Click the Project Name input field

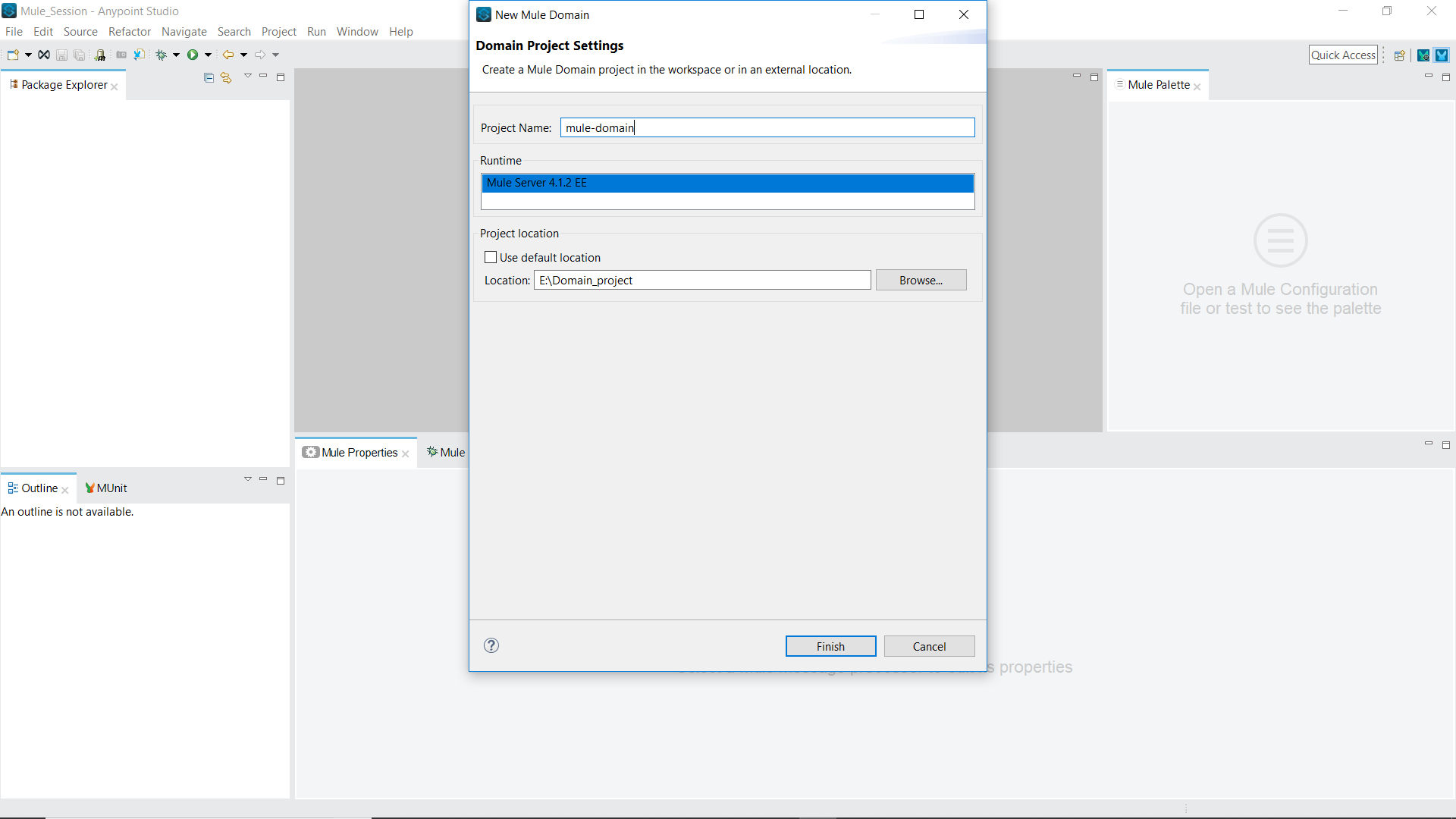[767, 127]
